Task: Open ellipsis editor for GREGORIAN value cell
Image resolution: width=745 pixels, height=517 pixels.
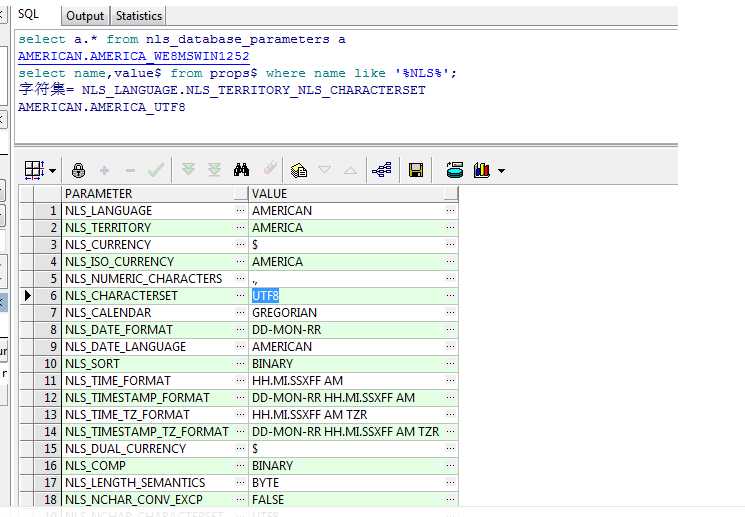Action: point(450,312)
